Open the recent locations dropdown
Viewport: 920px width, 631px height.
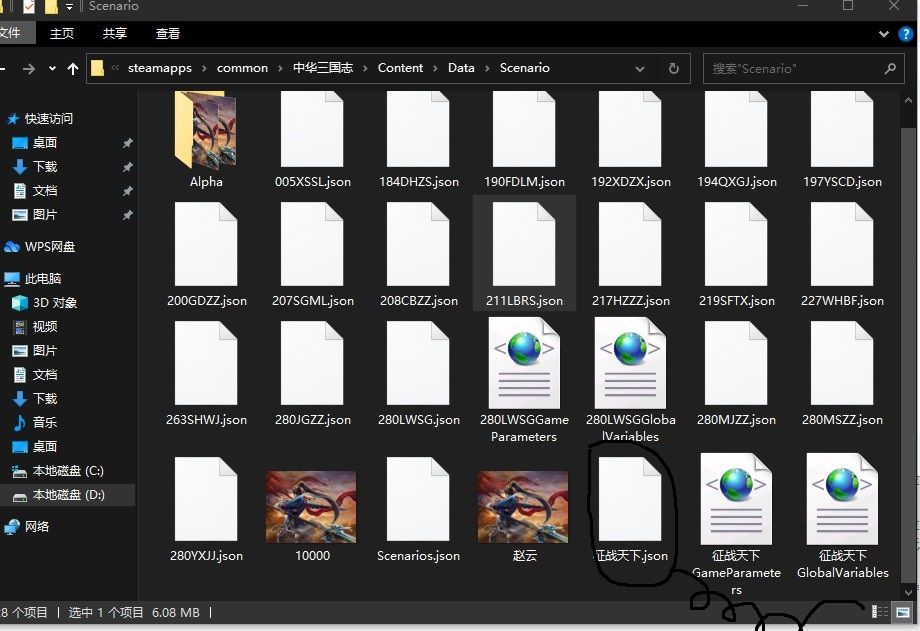[52, 69]
